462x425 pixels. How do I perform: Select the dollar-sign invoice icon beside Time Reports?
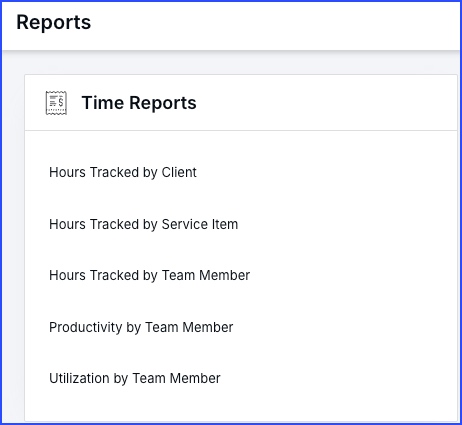[56, 103]
